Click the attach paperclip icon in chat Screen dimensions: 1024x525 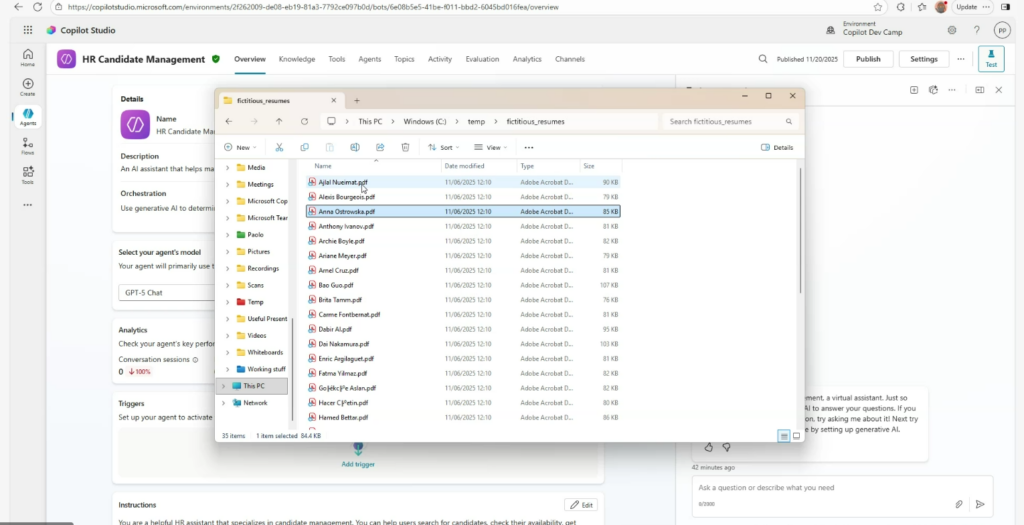tap(958, 504)
